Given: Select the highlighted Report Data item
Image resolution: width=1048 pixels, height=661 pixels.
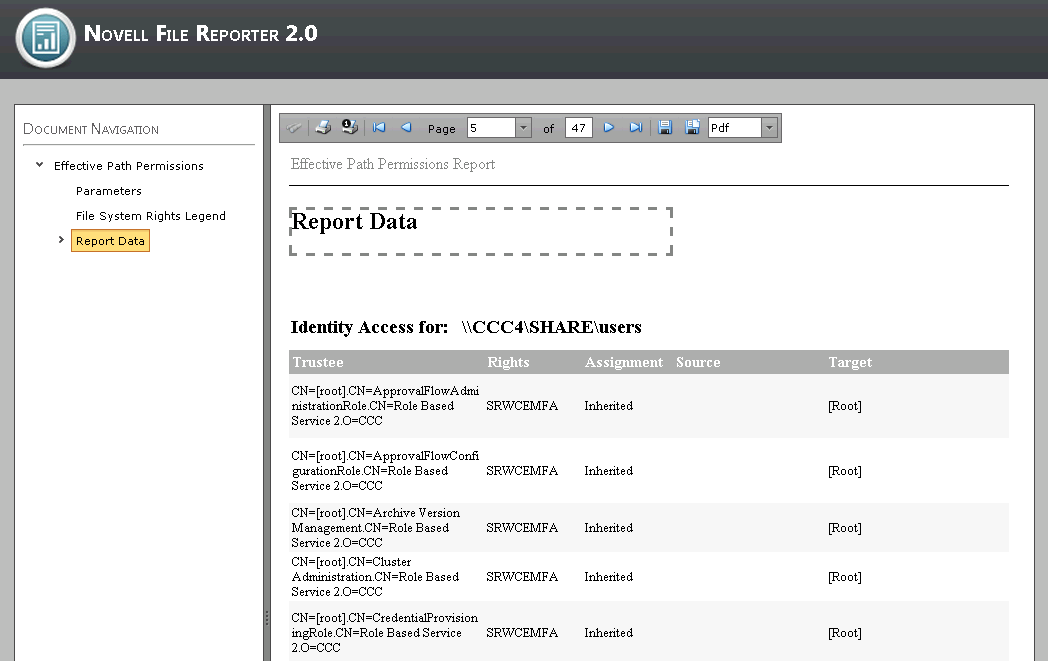Looking at the screenshot, I should pyautogui.click(x=110, y=241).
